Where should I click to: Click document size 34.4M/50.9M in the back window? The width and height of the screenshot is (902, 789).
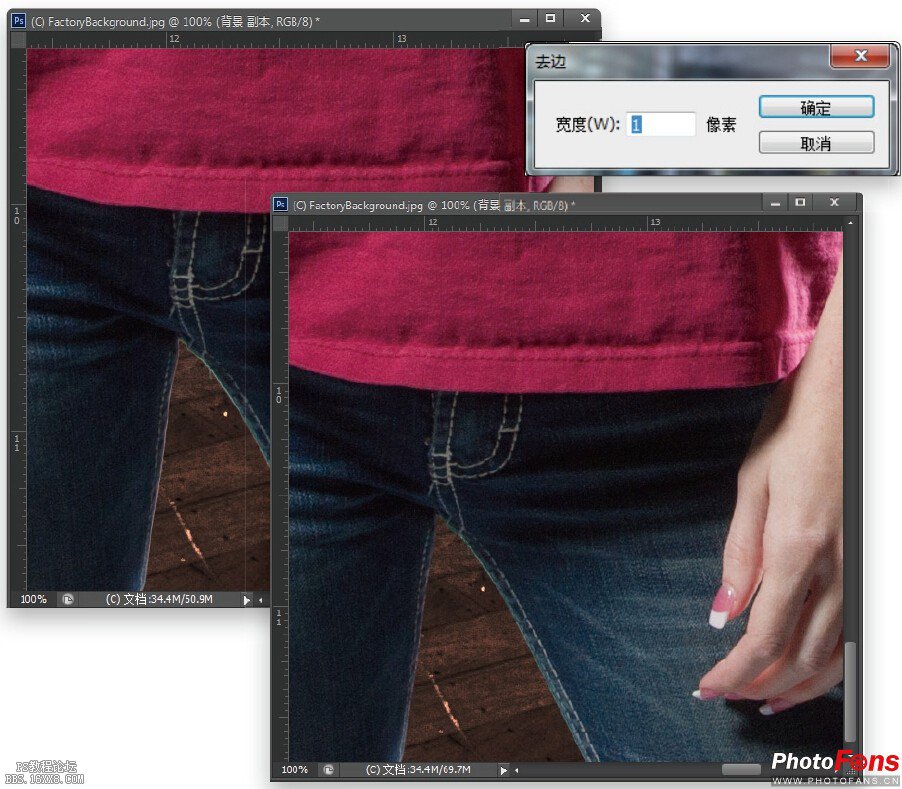tap(159, 599)
